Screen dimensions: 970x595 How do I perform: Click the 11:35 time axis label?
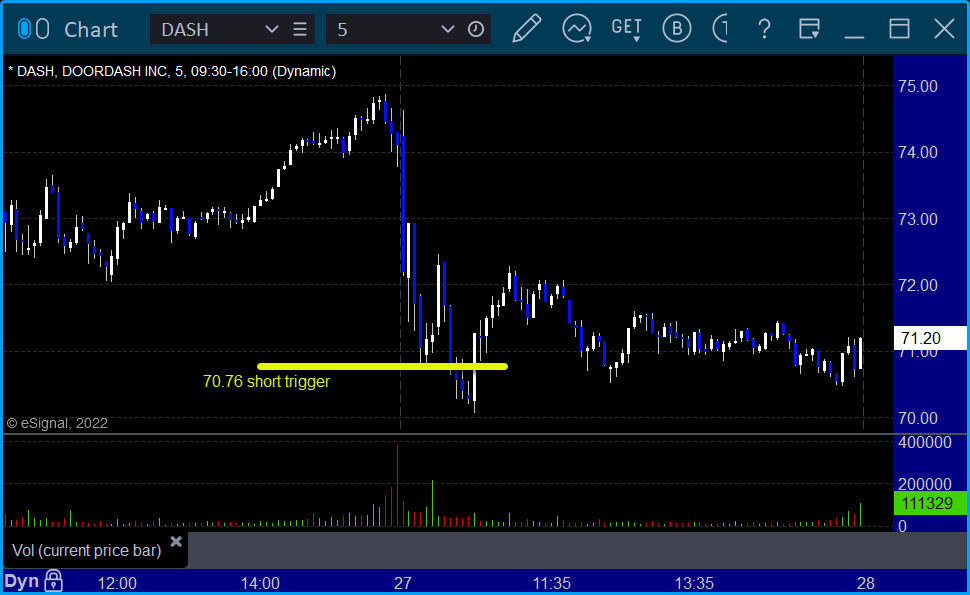(x=552, y=583)
